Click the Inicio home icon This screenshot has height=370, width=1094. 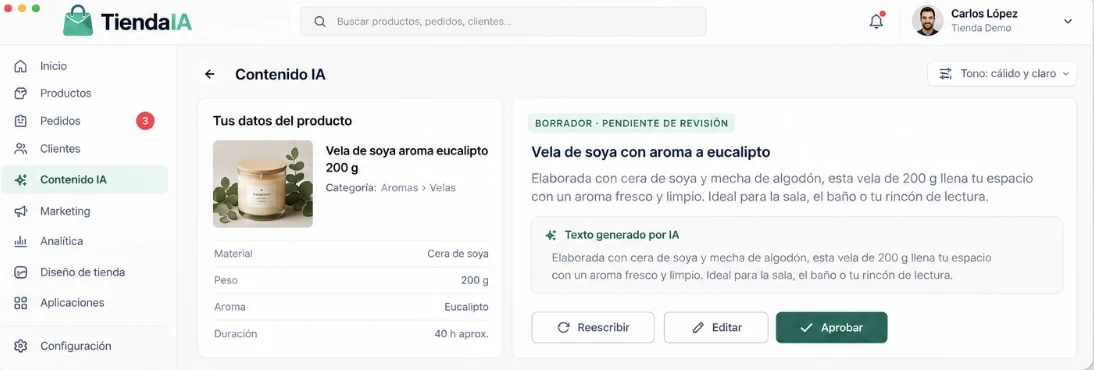(x=21, y=66)
